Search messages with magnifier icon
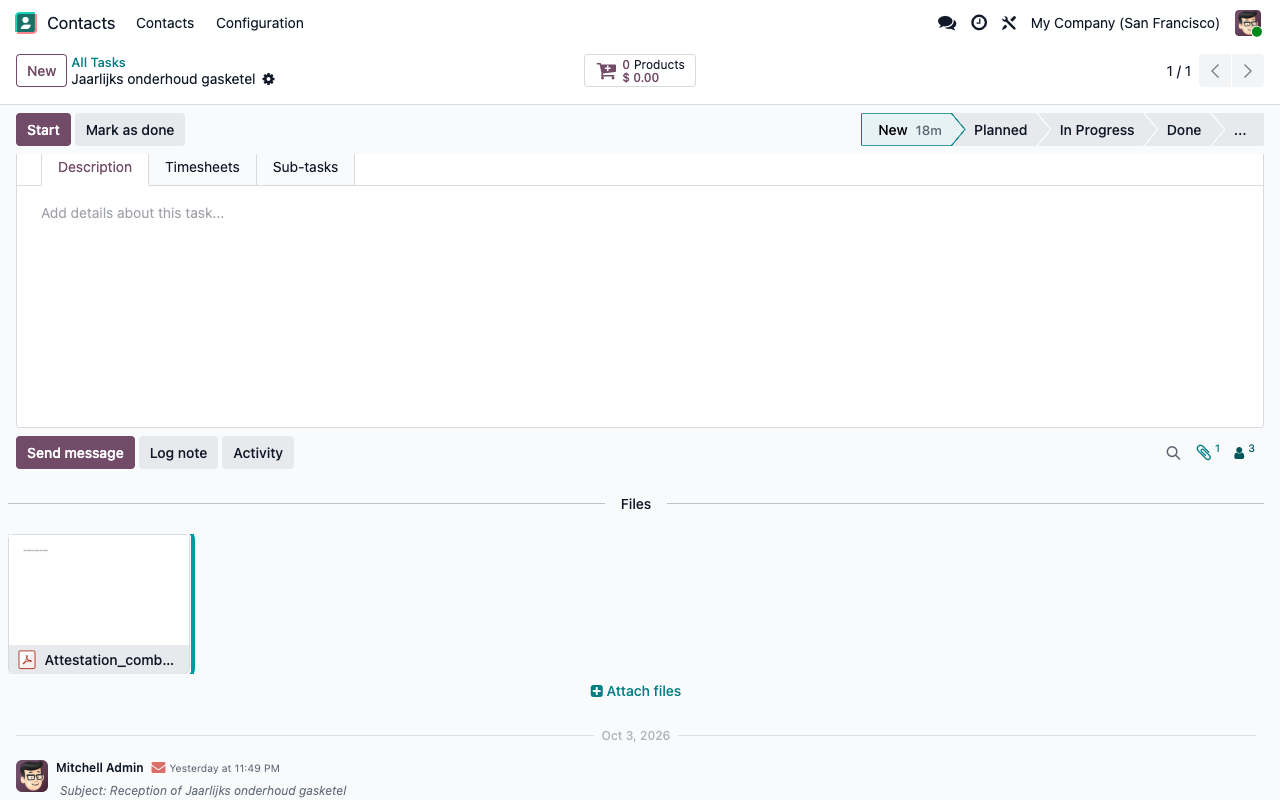 (x=1173, y=453)
